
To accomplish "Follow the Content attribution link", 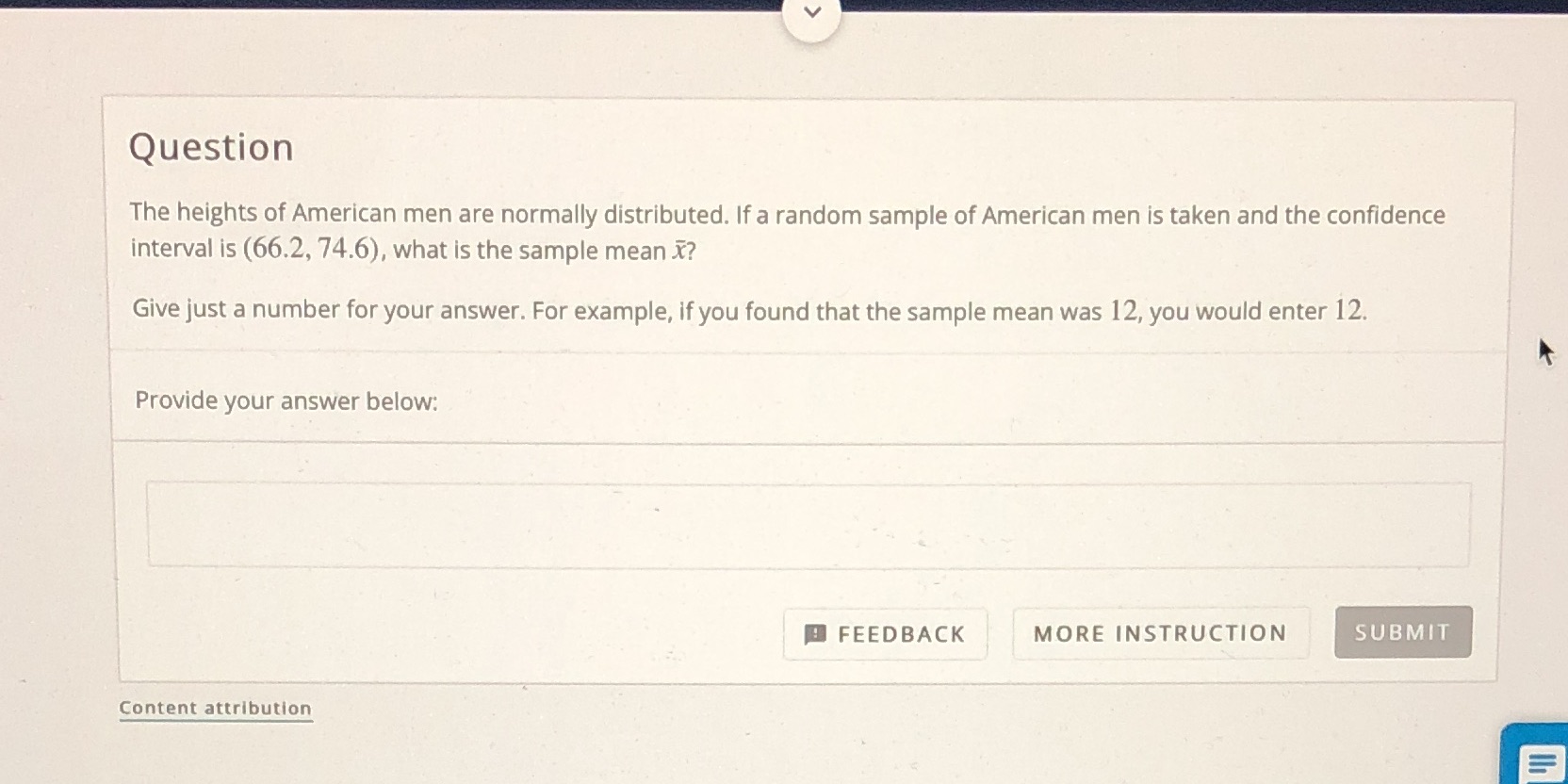I will [215, 708].
